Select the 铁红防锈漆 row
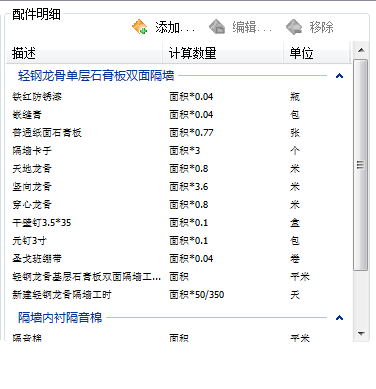This screenshot has width=376, height=389. click(179, 97)
